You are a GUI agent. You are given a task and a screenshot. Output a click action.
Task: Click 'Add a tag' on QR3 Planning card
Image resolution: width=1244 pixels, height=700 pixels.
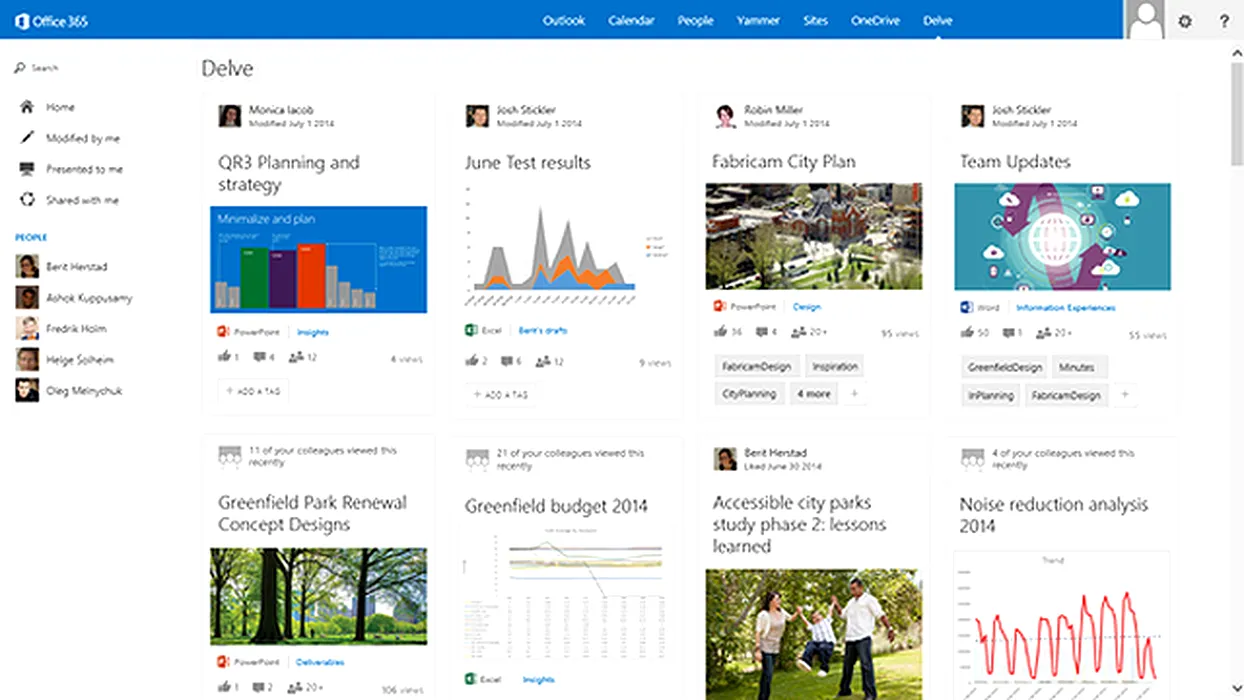(x=252, y=391)
